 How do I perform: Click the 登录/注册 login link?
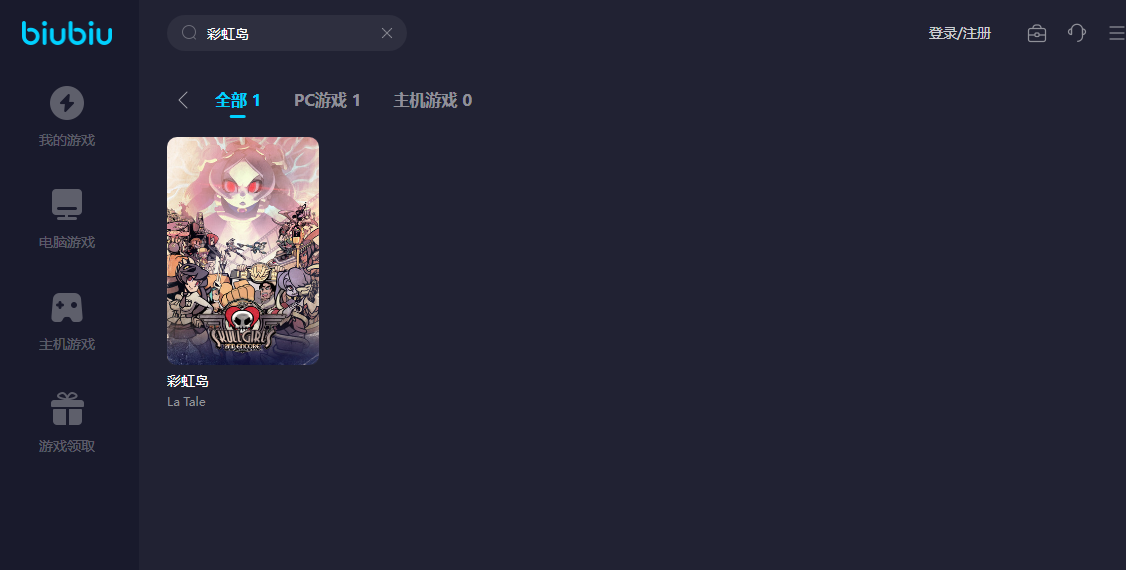click(x=959, y=33)
